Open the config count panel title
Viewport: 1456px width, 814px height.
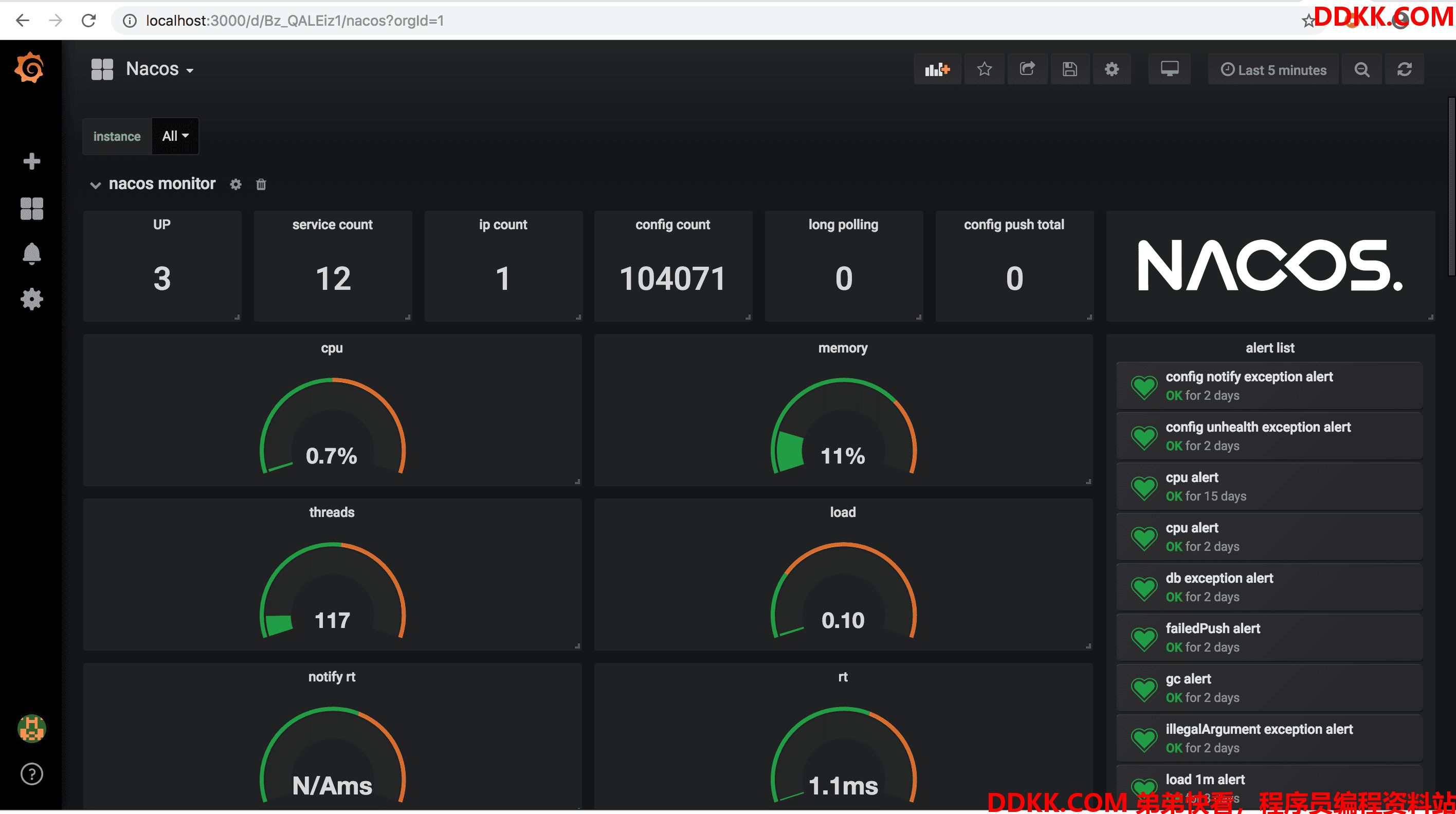click(x=672, y=225)
